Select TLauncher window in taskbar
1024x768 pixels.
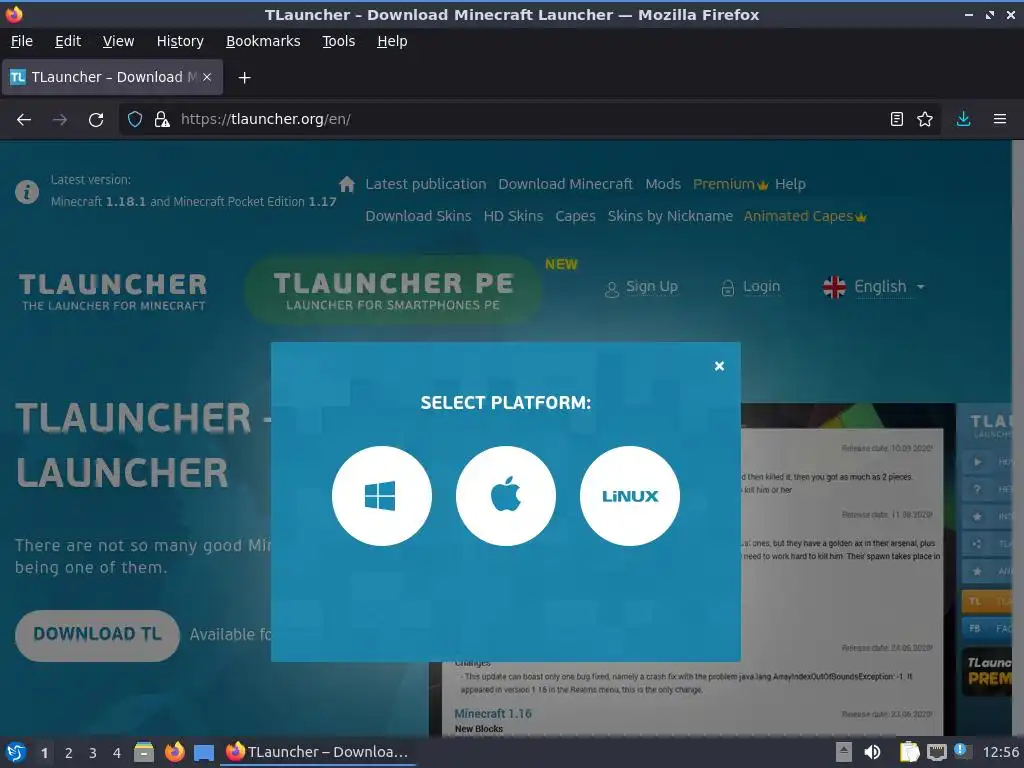pos(317,752)
